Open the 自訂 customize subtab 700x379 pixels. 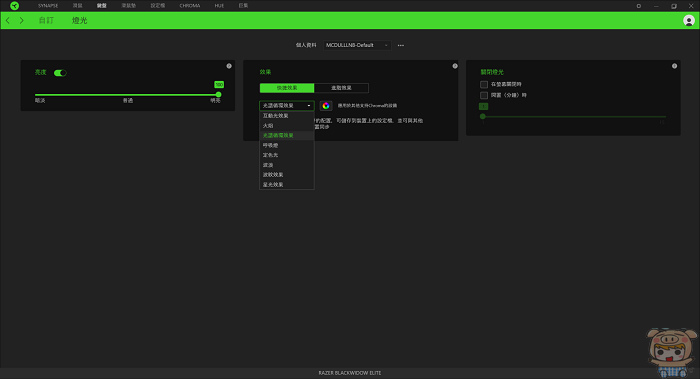(46, 21)
